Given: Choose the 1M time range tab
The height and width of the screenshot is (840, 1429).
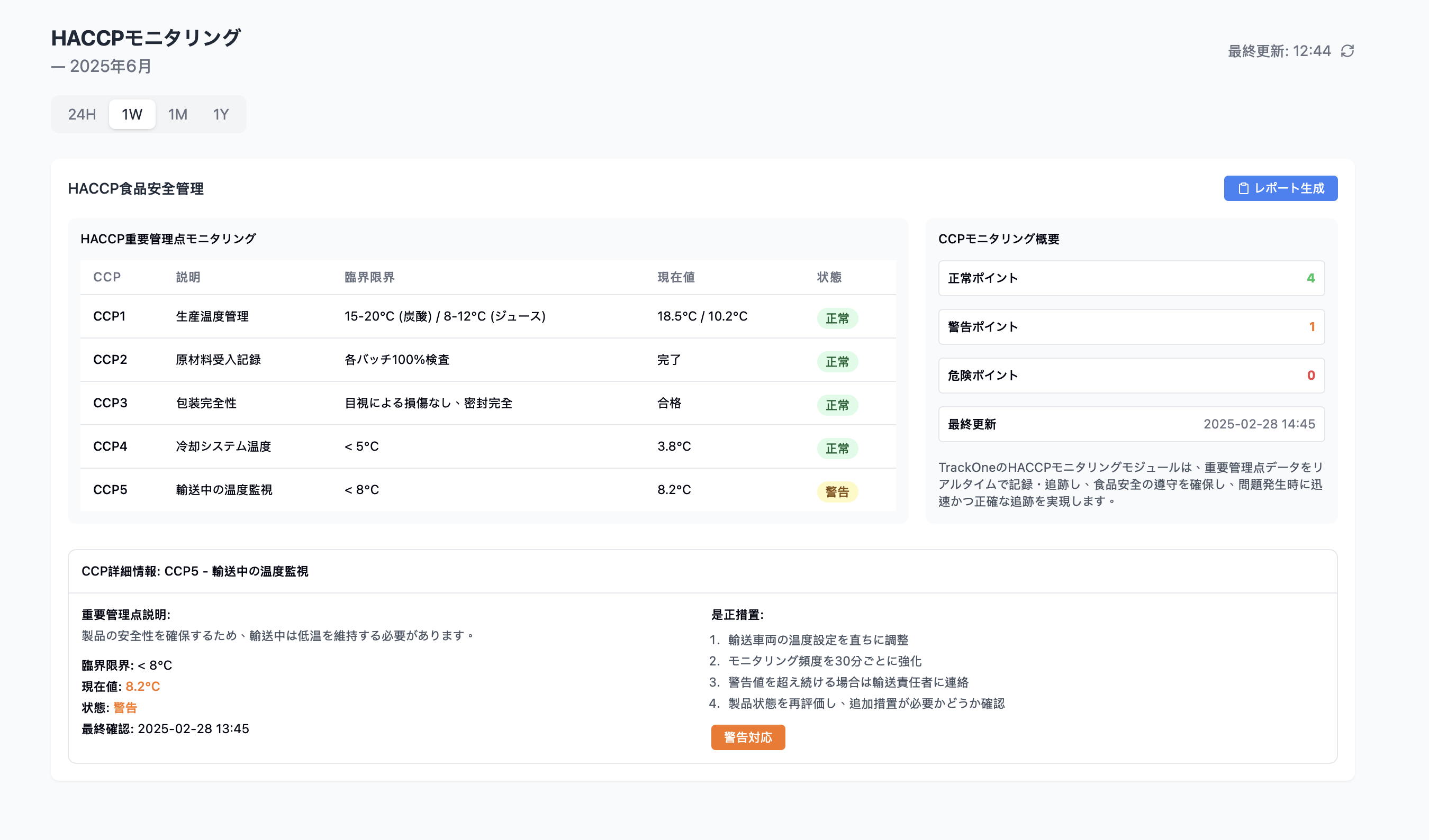Looking at the screenshot, I should 177,114.
